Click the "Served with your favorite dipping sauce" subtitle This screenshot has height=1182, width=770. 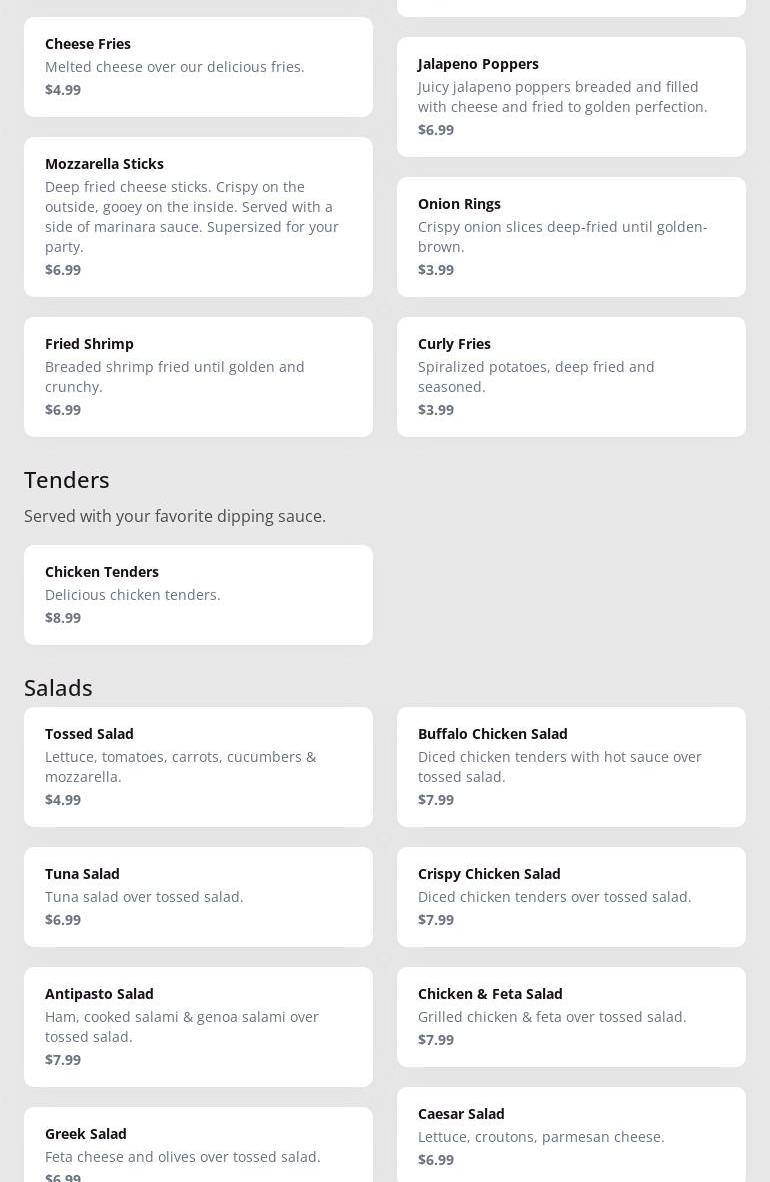pos(175,516)
